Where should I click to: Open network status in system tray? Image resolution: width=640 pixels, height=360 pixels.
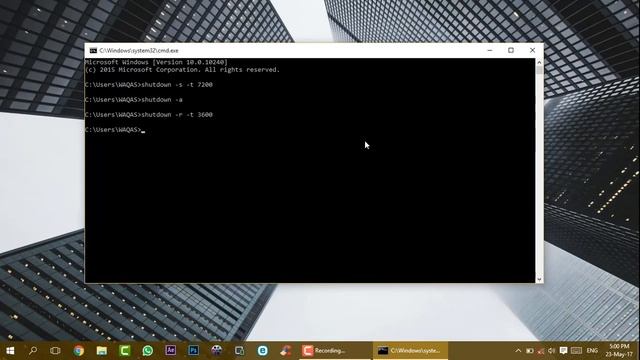click(540, 351)
